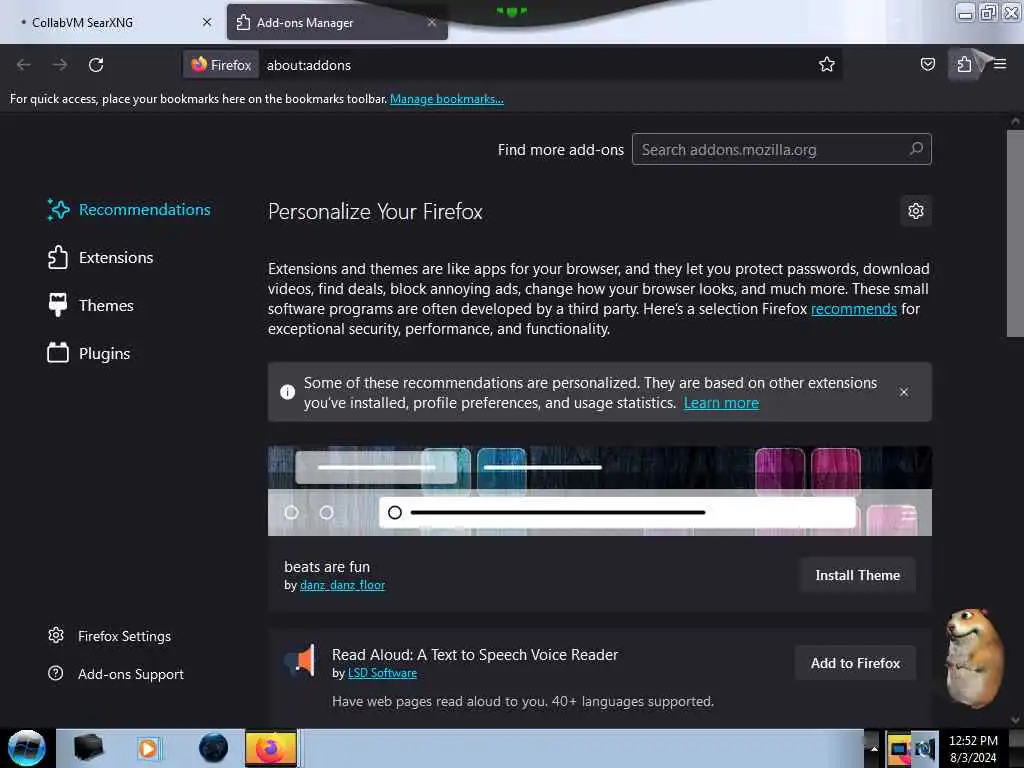1024x768 pixels.
Task: Click the hamster desktop mascot
Action: coord(973,658)
